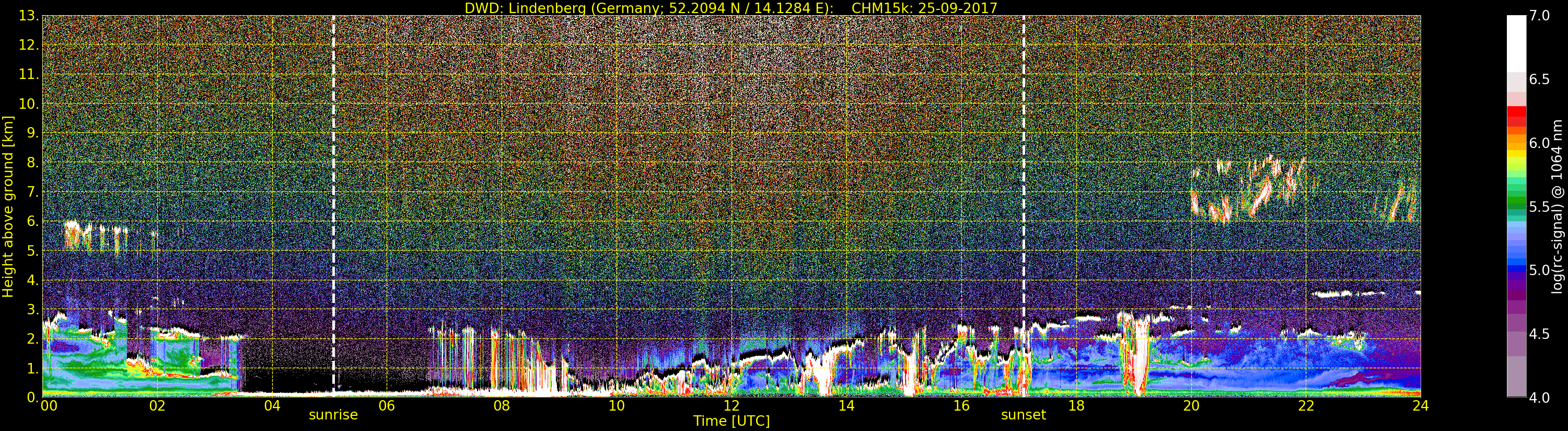Click the time axis tick "02"
1568x431 pixels.
tap(157, 406)
